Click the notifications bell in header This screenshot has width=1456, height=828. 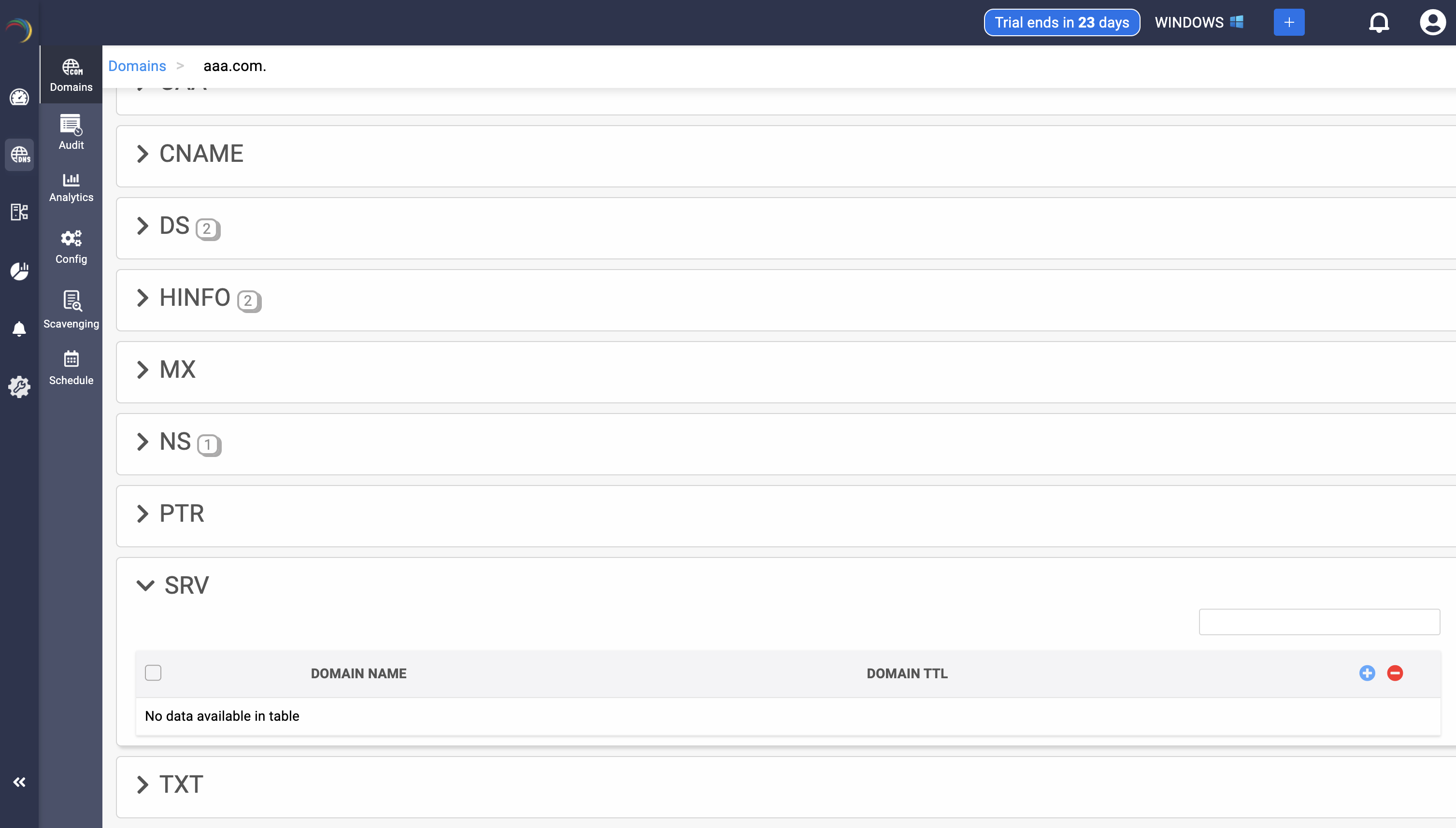point(1379,23)
